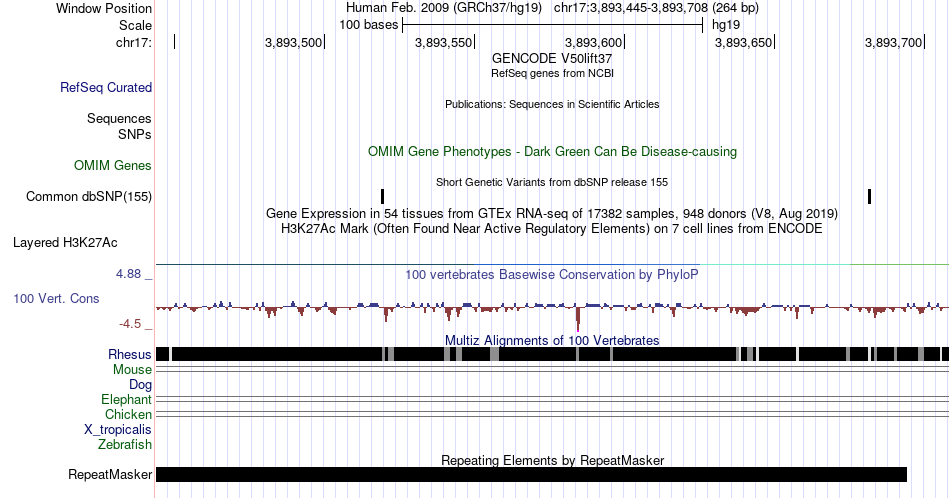
Task: Click the 4.88 conservation axis value
Action: tap(128, 274)
